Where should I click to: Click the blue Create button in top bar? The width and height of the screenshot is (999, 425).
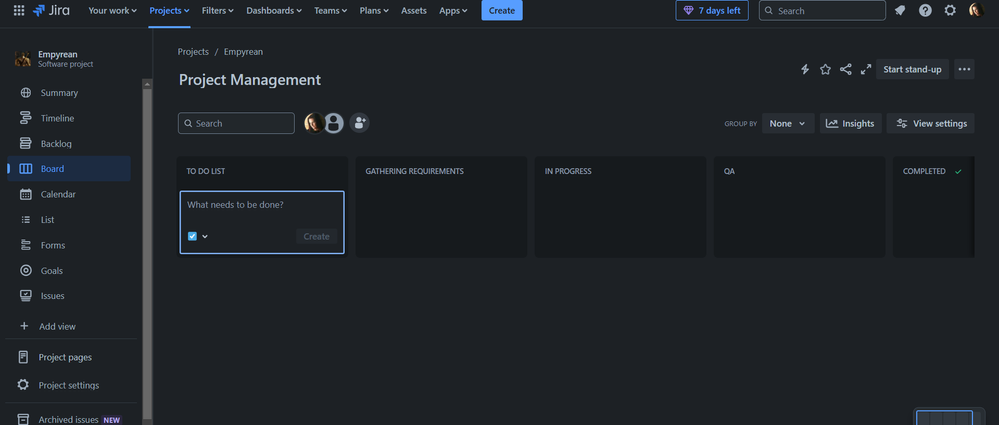[502, 10]
